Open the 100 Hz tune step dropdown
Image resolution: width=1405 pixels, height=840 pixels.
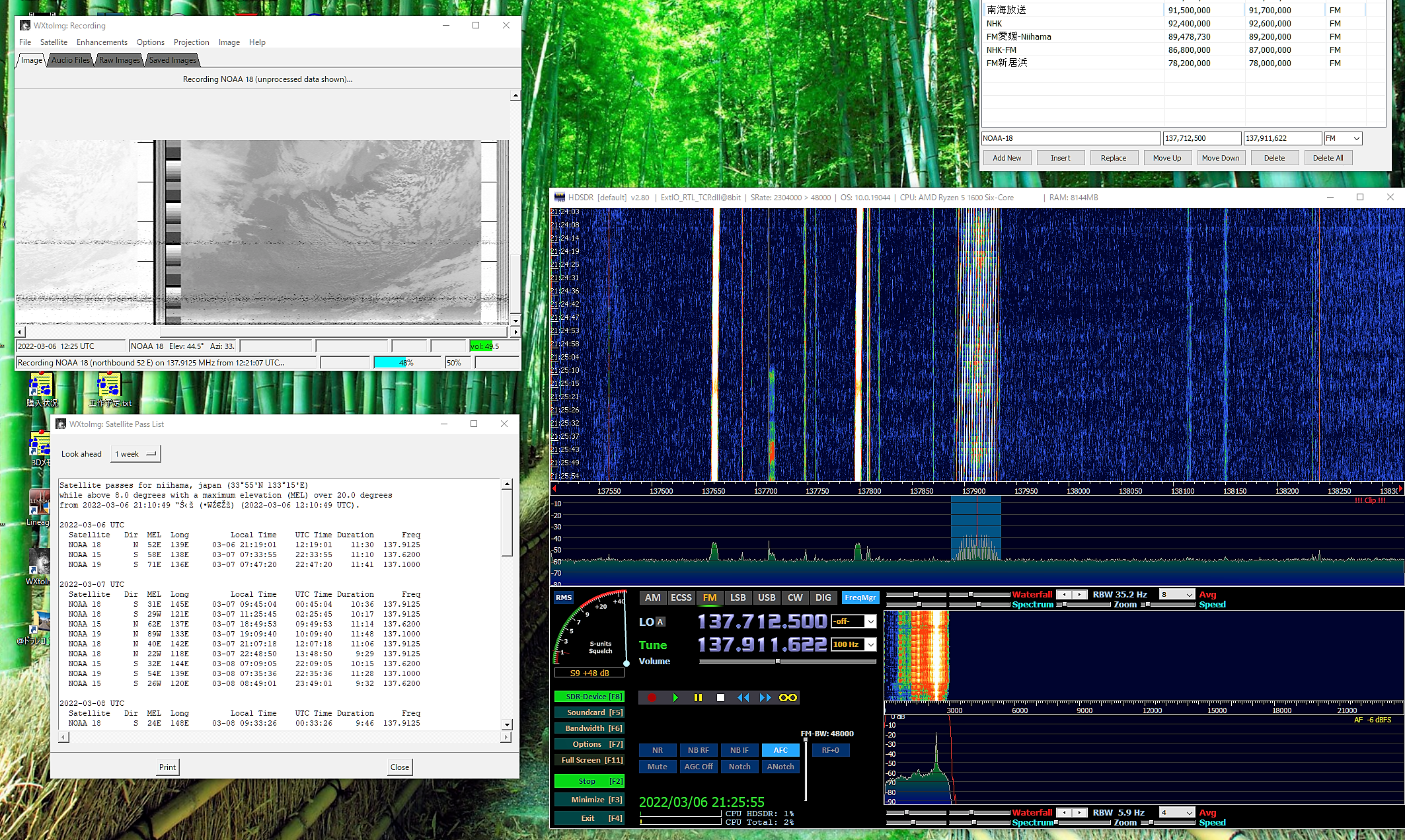(854, 644)
